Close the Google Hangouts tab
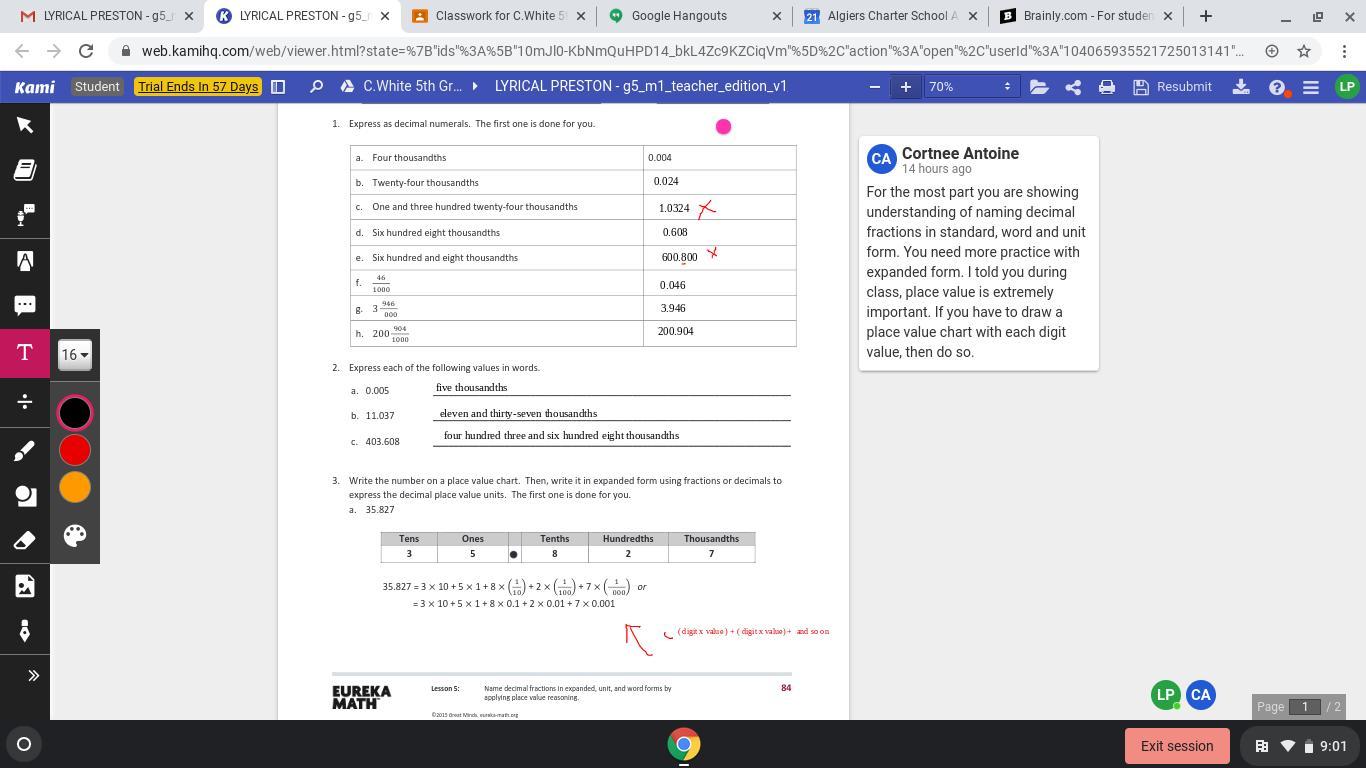Image resolution: width=1366 pixels, height=768 pixels. click(778, 16)
